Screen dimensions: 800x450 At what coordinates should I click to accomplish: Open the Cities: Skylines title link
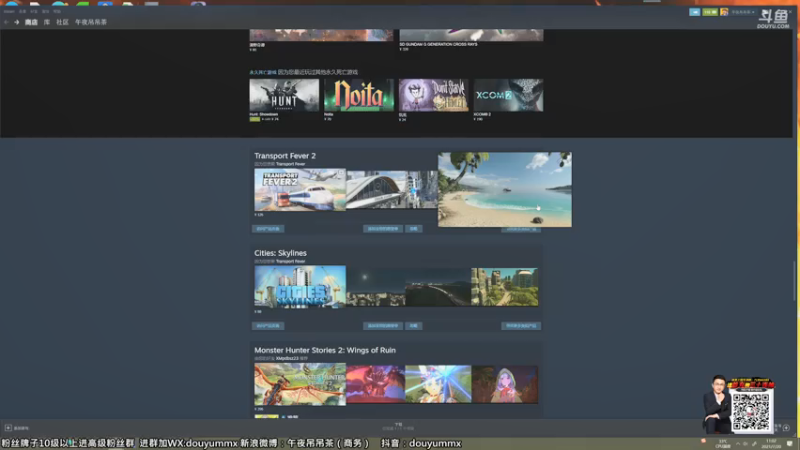pyautogui.click(x=280, y=253)
